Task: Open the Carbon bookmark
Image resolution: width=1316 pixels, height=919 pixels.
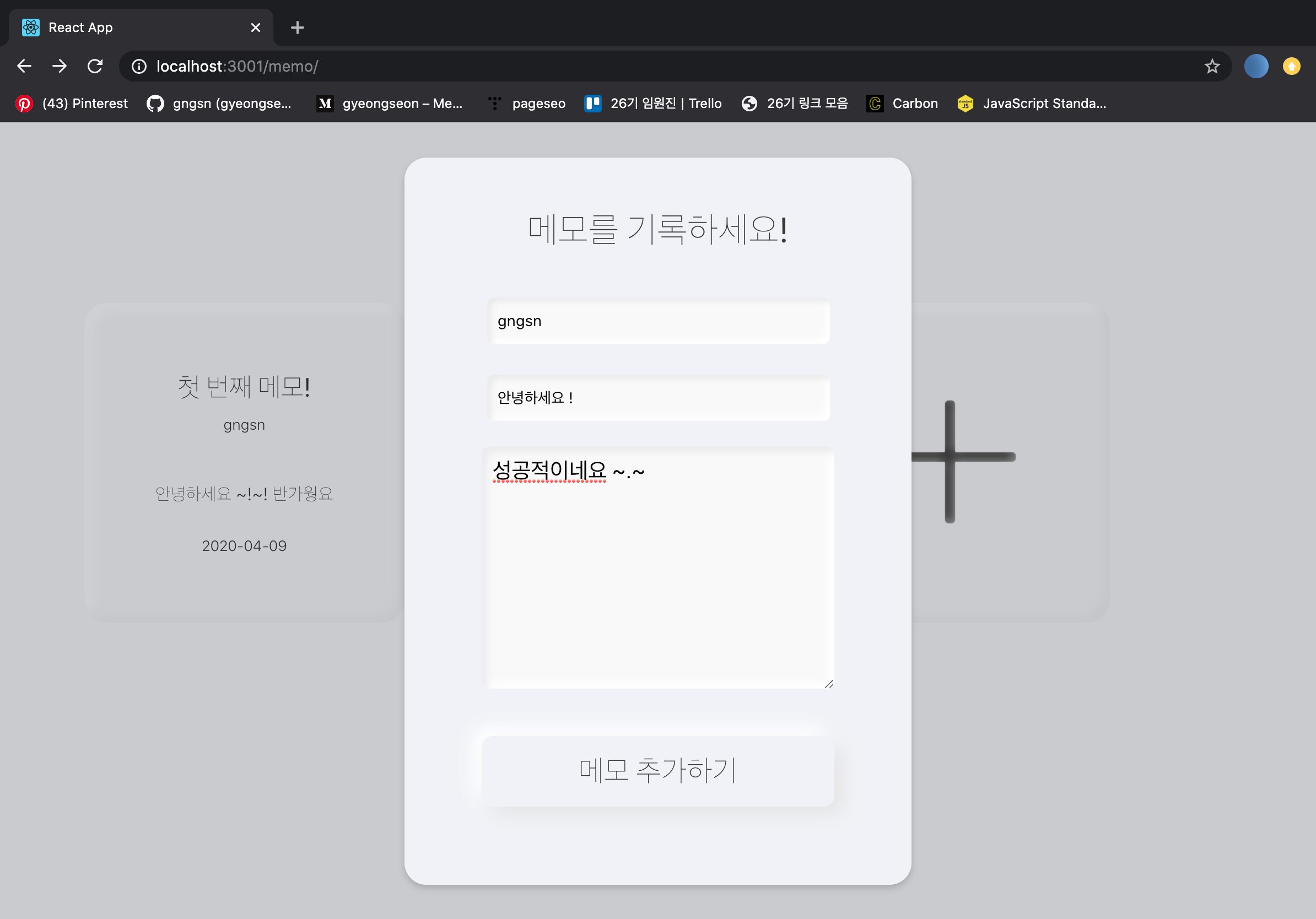Action: [x=903, y=104]
